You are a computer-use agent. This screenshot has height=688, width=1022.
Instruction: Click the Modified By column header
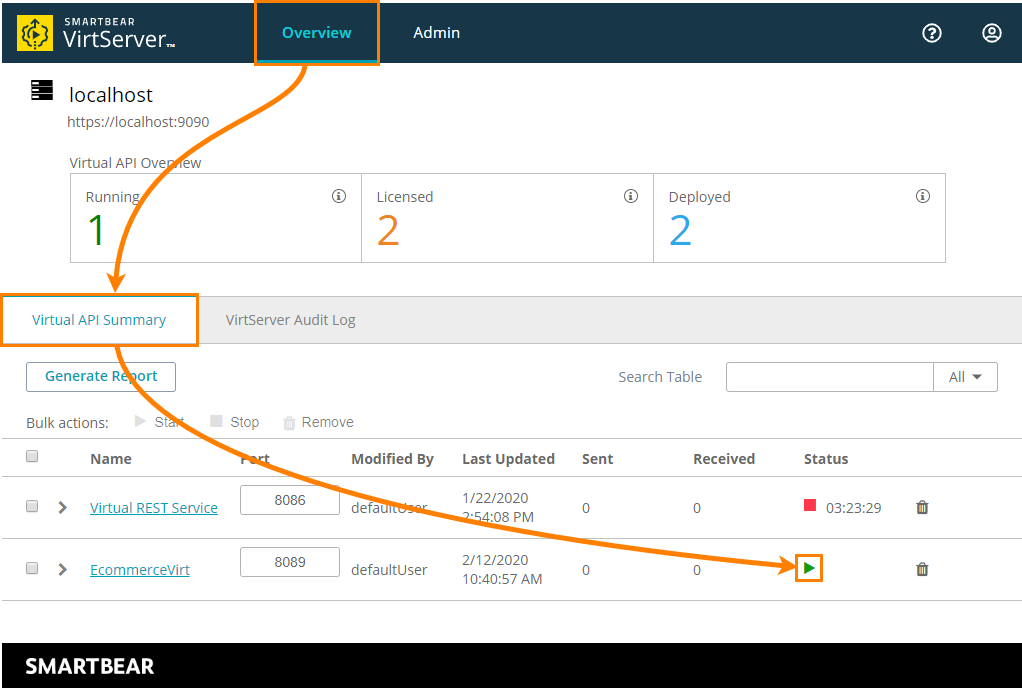click(392, 459)
